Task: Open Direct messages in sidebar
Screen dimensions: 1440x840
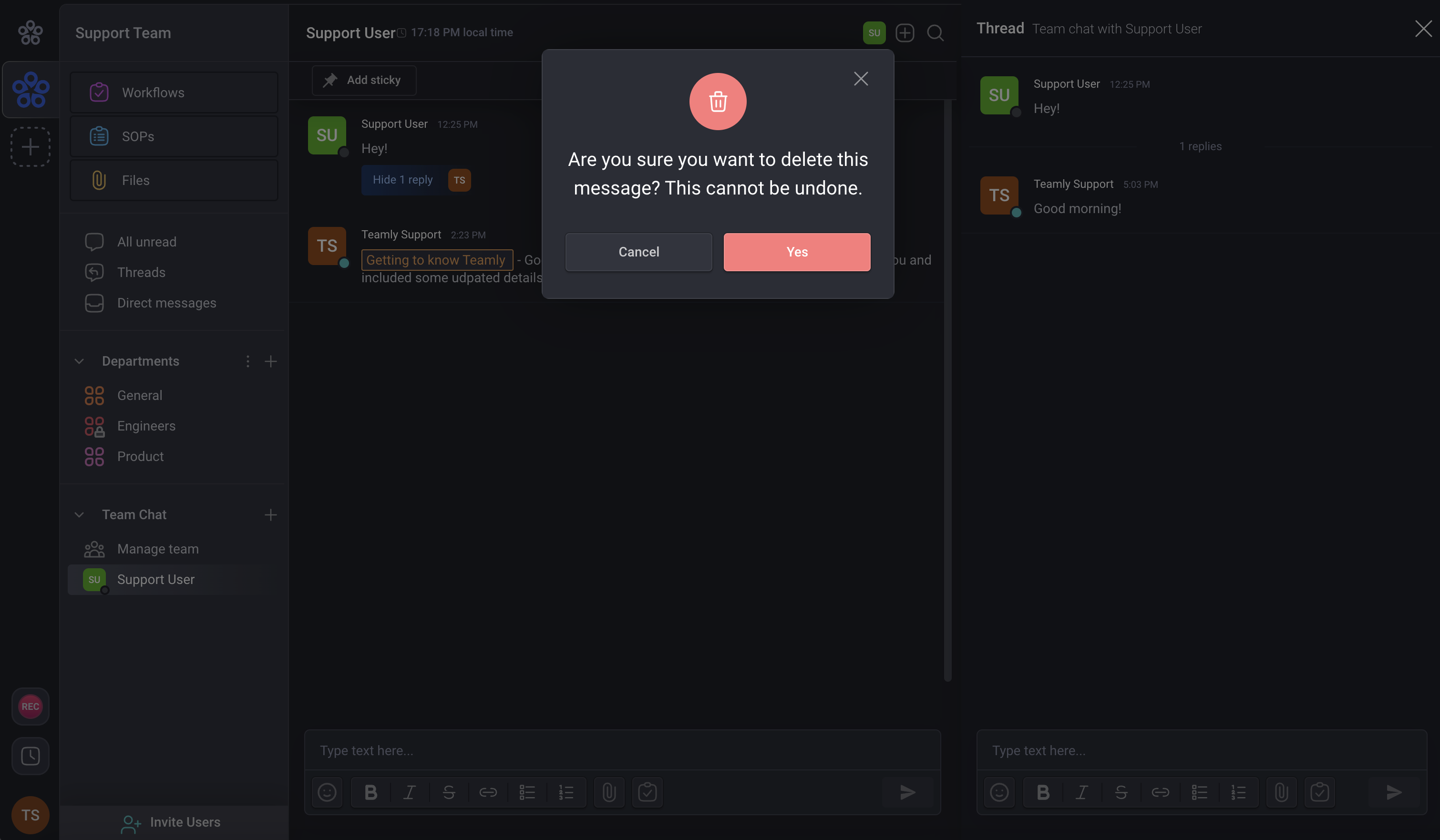Action: pos(166,303)
